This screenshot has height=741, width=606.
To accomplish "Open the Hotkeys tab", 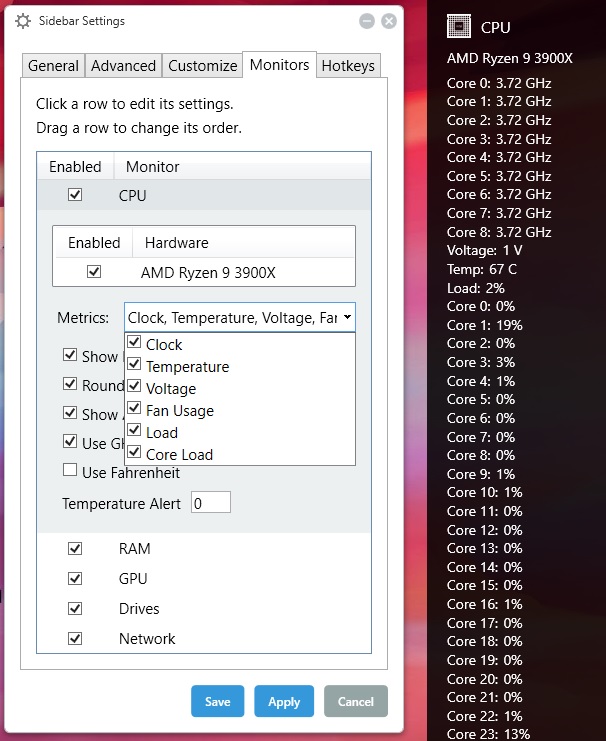I will 348,65.
